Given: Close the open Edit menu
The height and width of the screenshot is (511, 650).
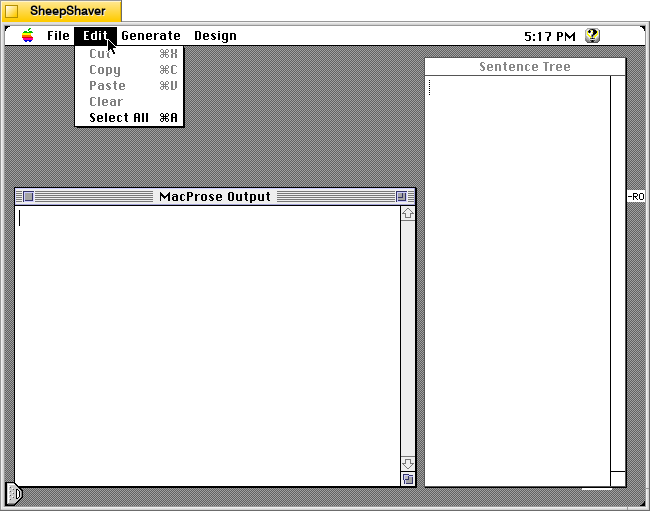Looking at the screenshot, I should (x=95, y=36).
